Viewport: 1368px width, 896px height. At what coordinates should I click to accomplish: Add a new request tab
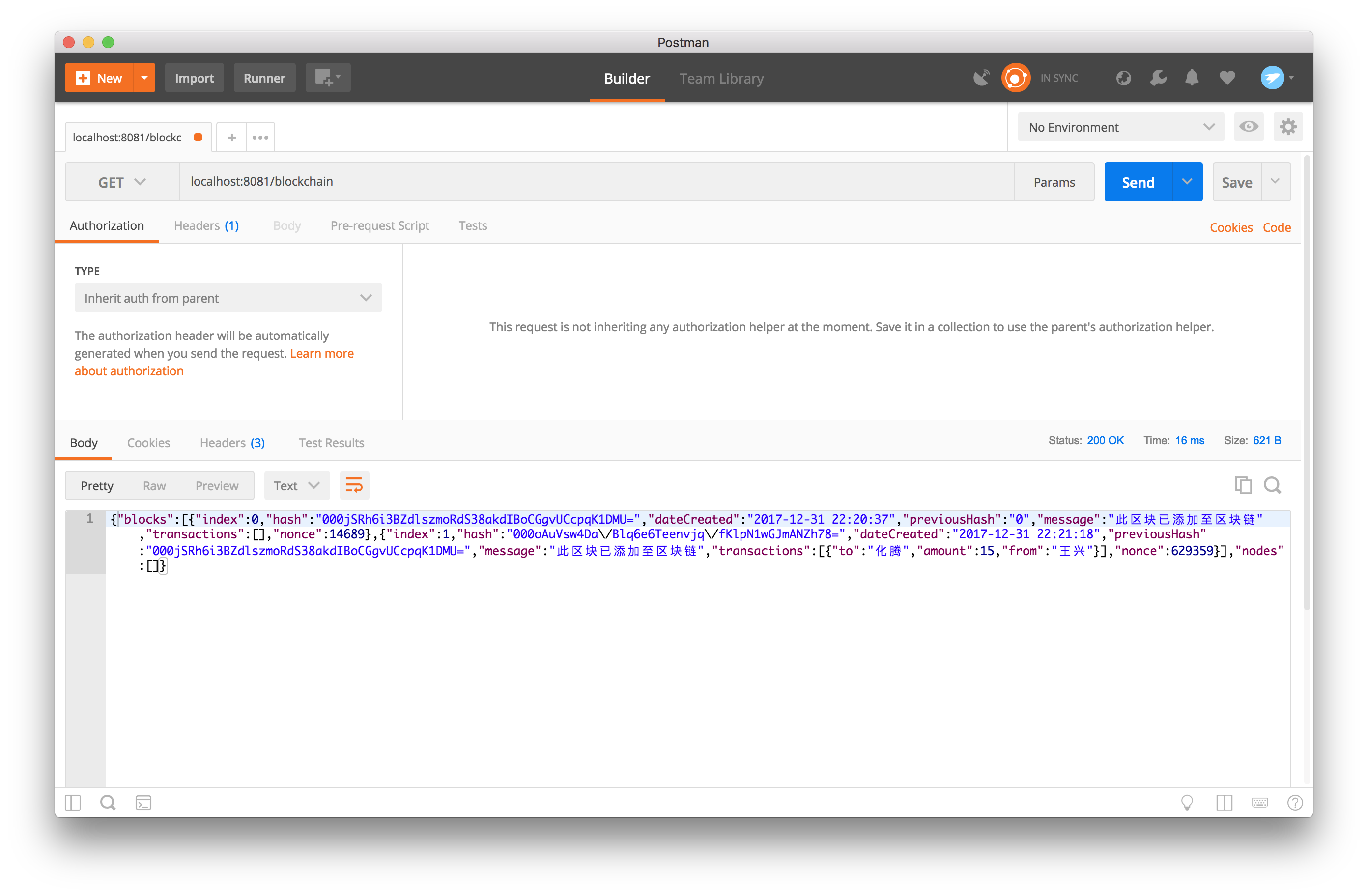(231, 138)
